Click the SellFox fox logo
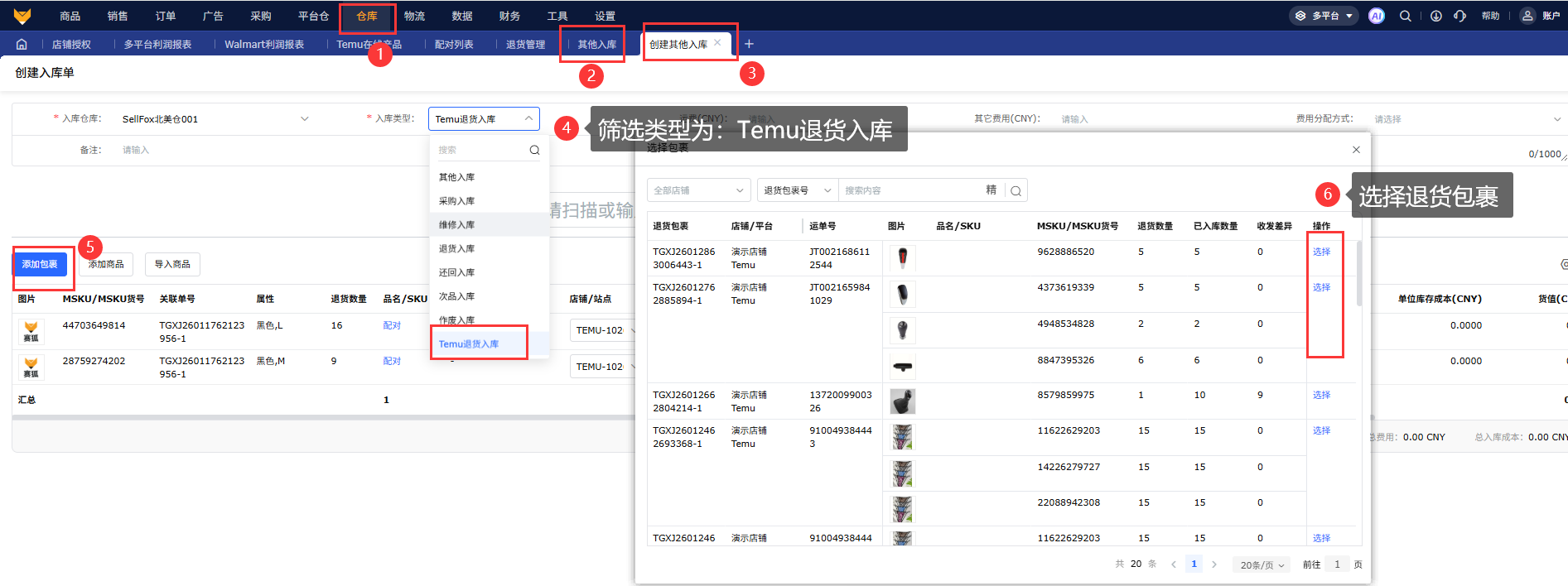The height and width of the screenshot is (586, 1568). pos(22,16)
